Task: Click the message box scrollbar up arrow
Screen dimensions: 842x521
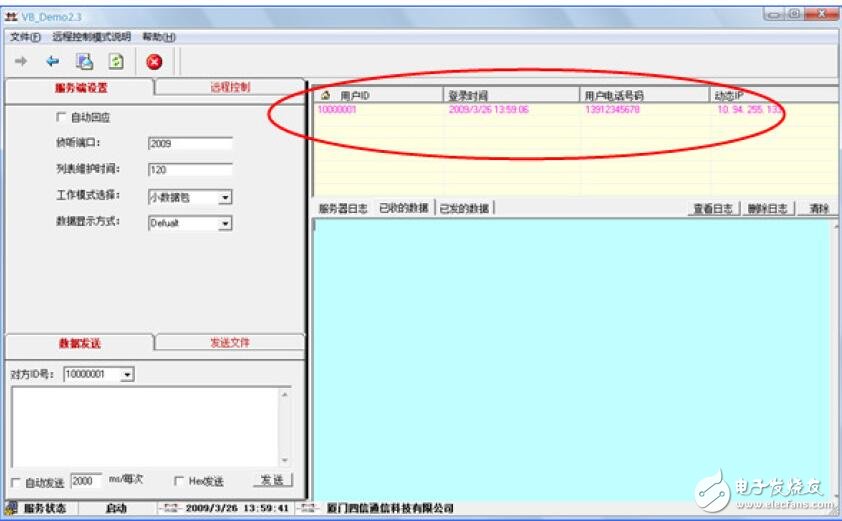Action: 285,395
